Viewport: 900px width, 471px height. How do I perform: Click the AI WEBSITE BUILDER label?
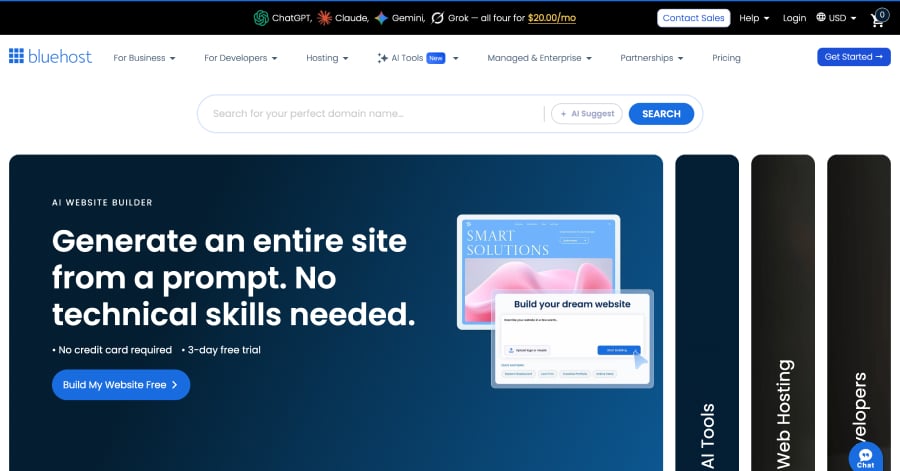102,203
